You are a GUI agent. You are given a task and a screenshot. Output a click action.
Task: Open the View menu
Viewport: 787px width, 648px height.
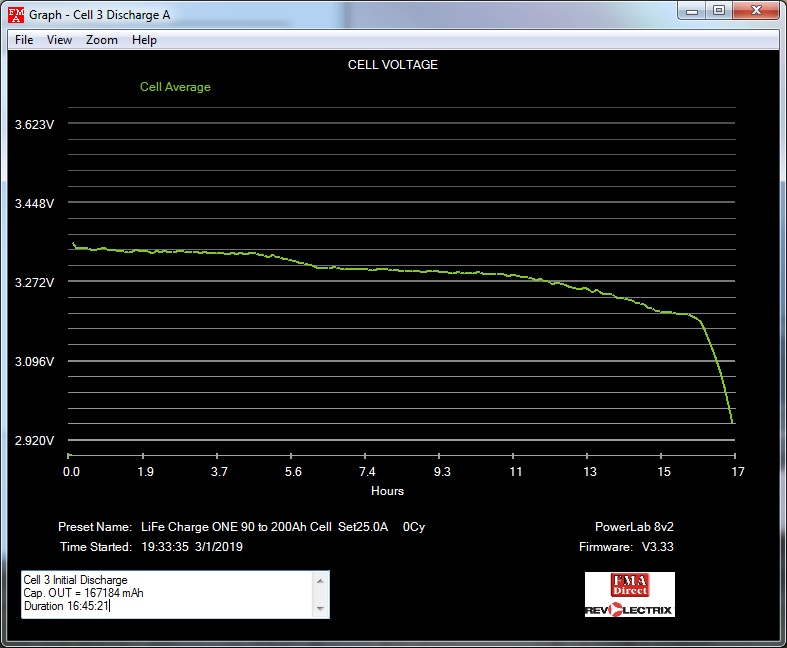tap(59, 40)
